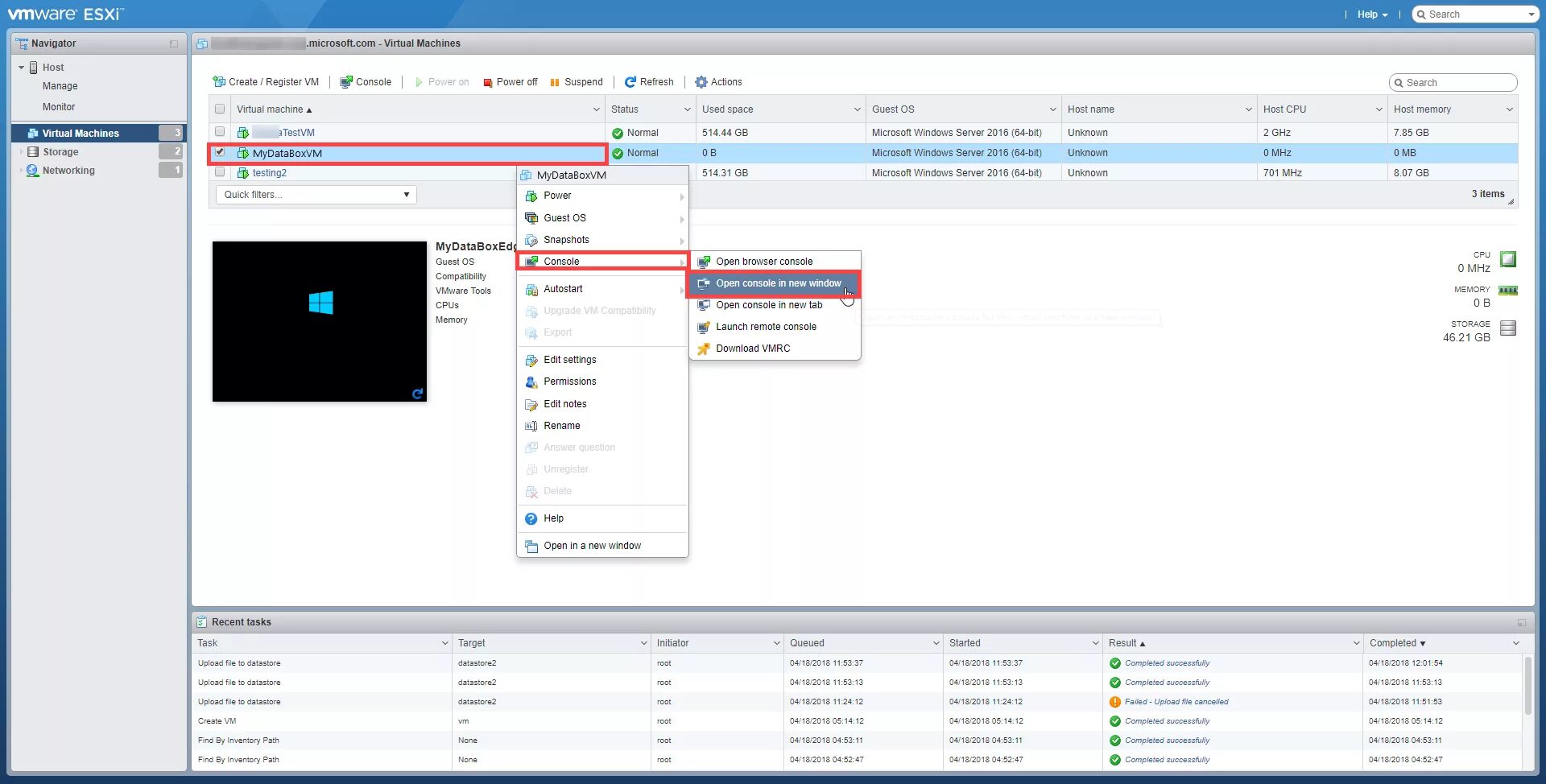
Task: Open the Guest OS column dropdown arrow
Action: [1053, 109]
